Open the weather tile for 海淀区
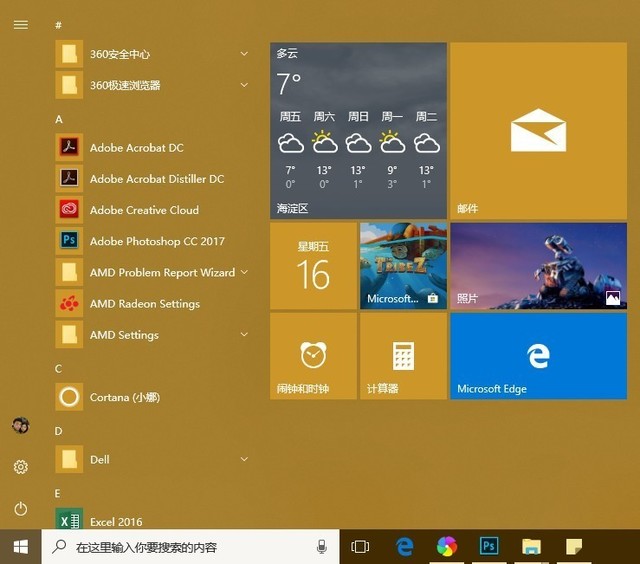Viewport: 640px width, 564px height. coord(358,131)
